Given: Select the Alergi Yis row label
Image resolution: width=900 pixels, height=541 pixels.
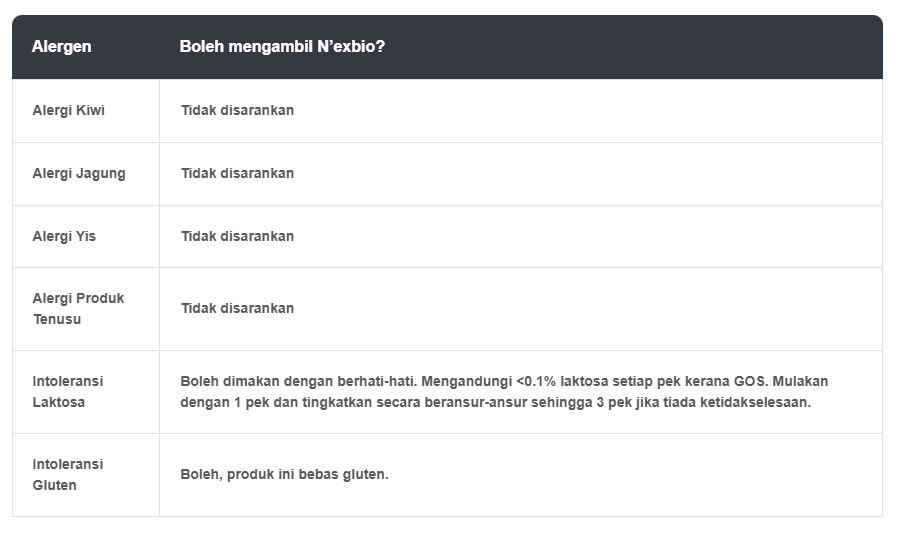Looking at the screenshot, I should tap(64, 236).
